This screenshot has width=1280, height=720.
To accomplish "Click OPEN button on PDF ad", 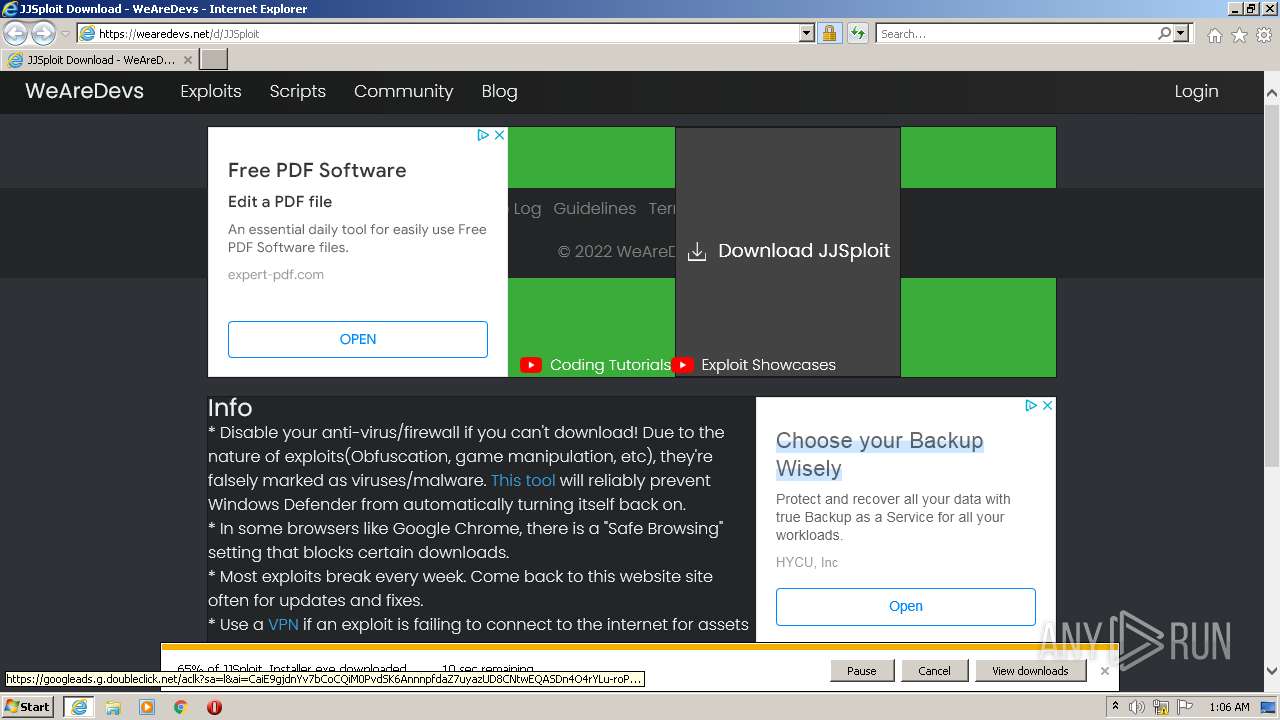I will (358, 339).
